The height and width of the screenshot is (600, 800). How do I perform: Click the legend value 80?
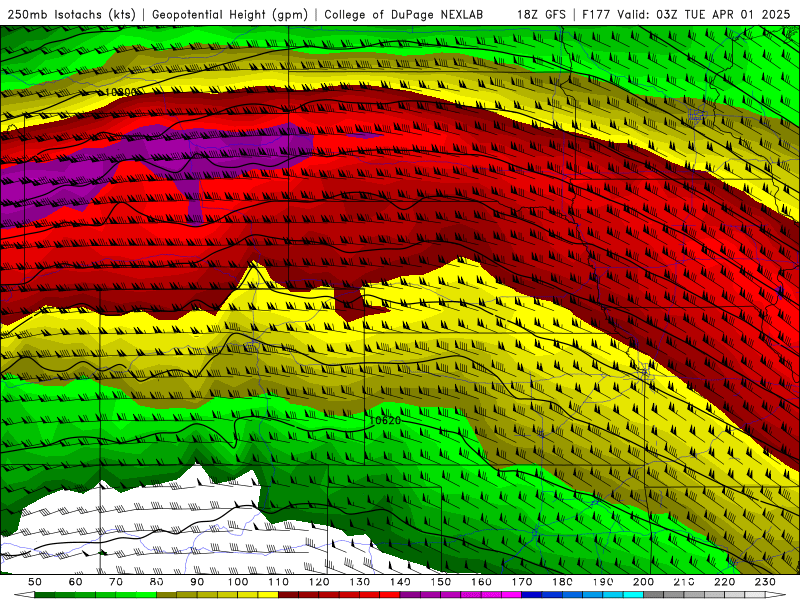point(157,582)
